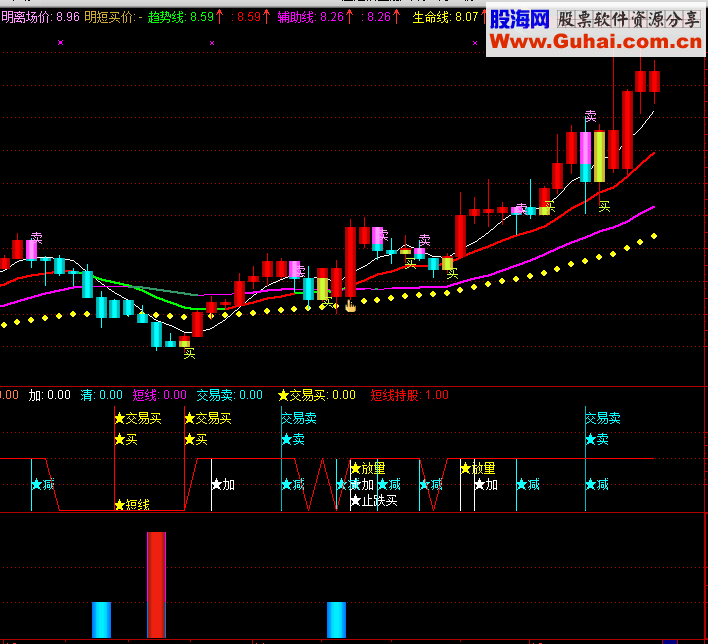
Task: Click the 明离场价: 8.96 readout
Action: (41, 17)
